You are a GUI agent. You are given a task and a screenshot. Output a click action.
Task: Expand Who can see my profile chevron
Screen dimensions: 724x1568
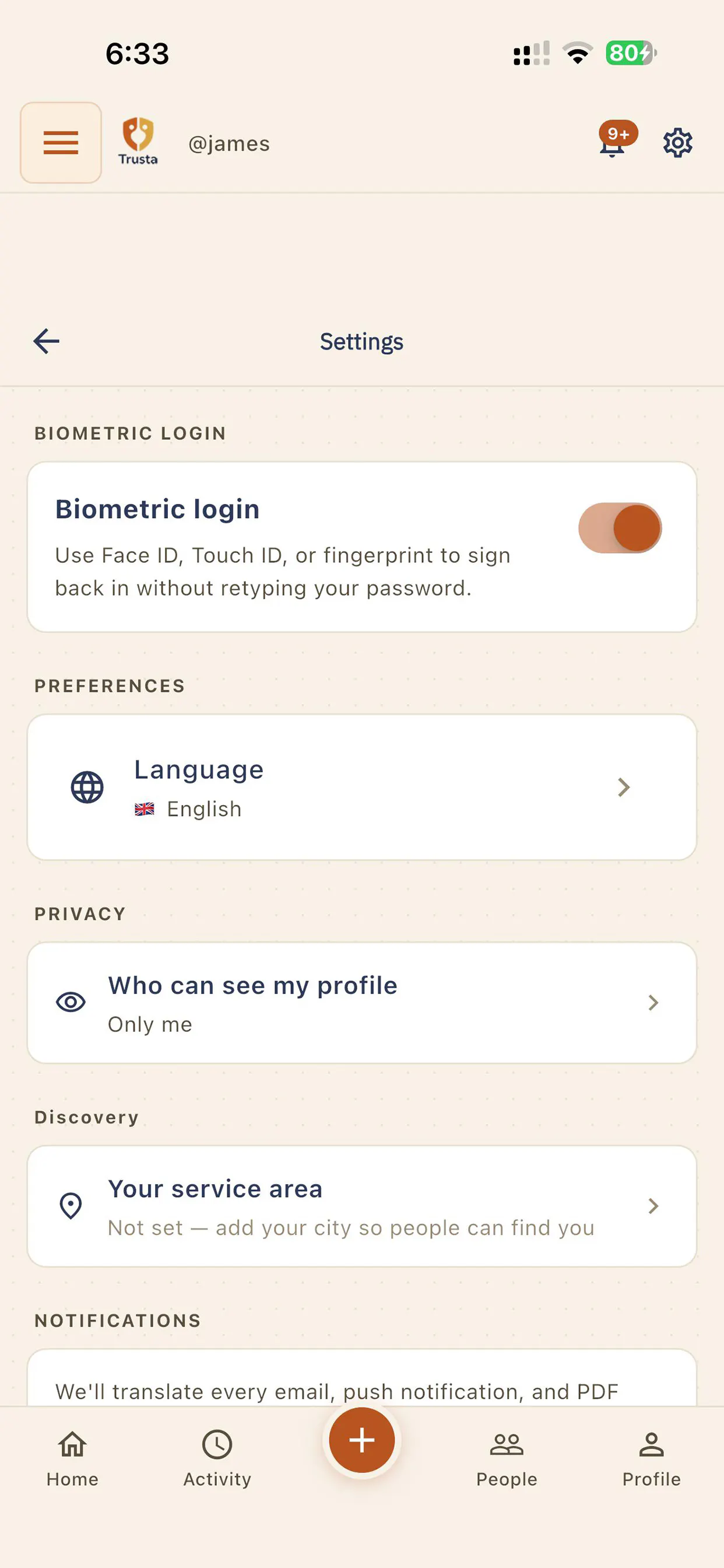point(653,1003)
